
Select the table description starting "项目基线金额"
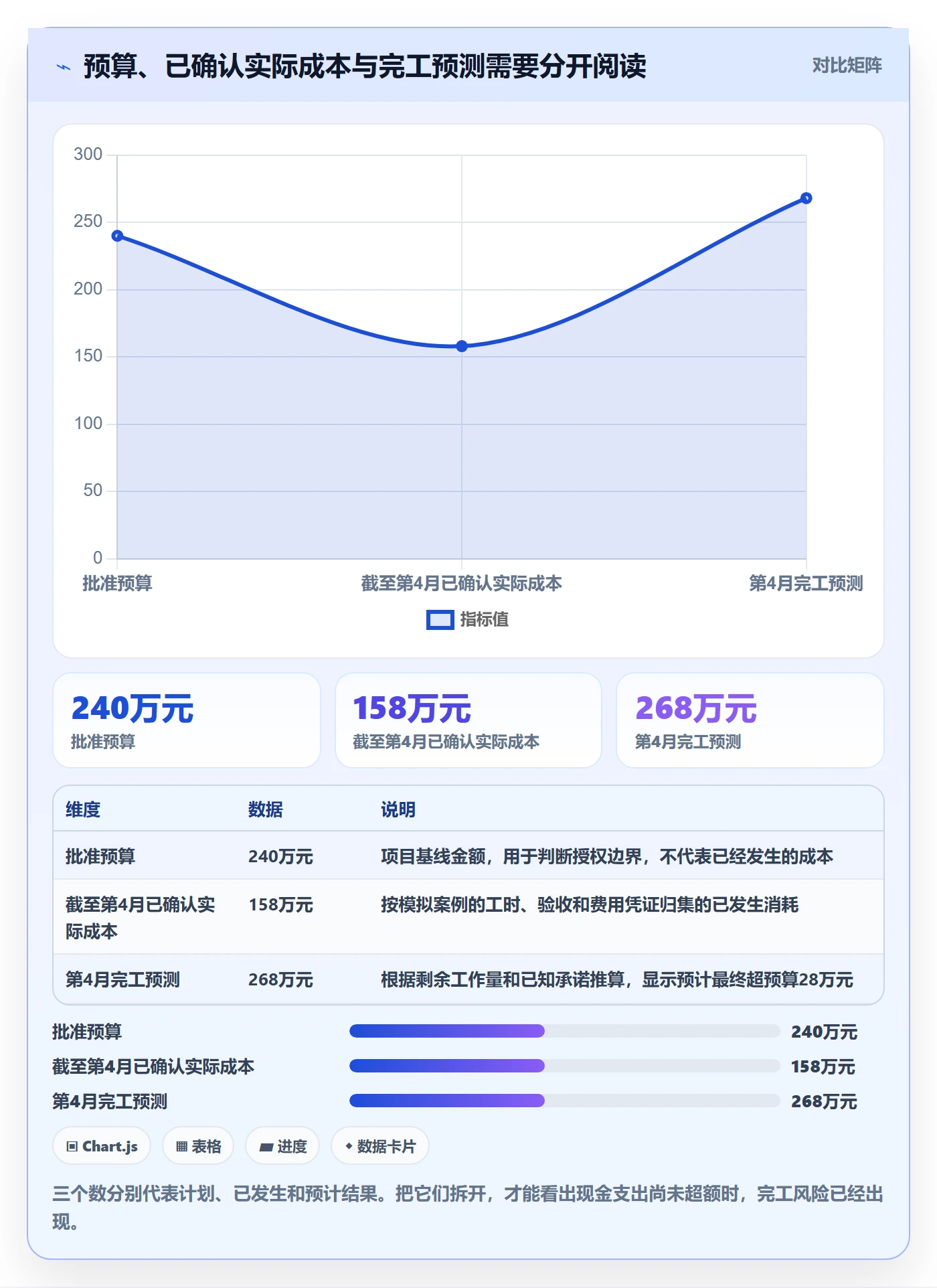coord(607,856)
